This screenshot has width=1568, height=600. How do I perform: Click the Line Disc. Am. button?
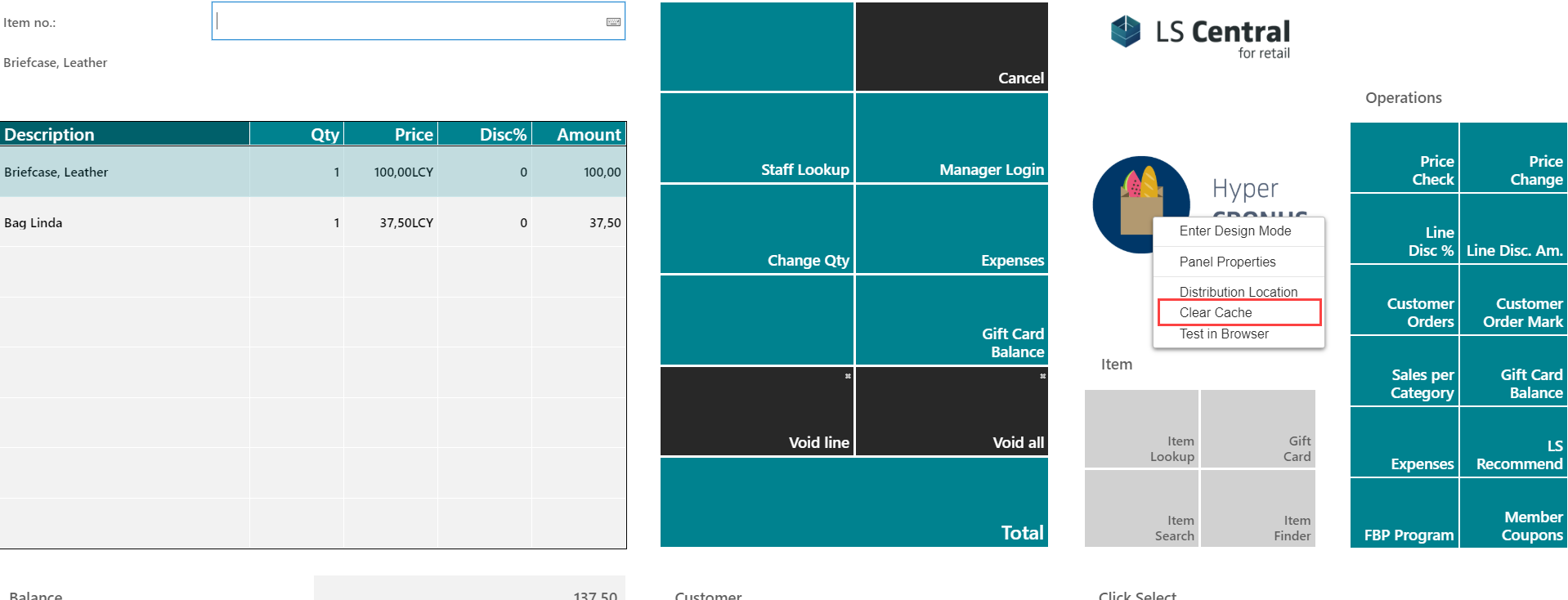coord(1513,229)
